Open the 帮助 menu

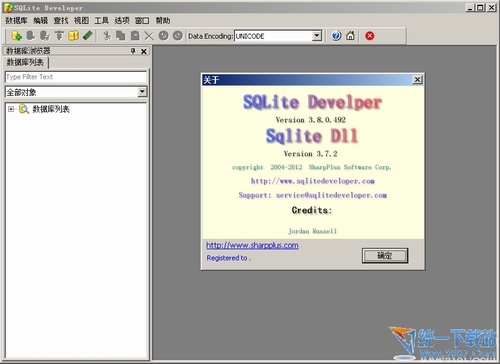pyautogui.click(x=163, y=21)
